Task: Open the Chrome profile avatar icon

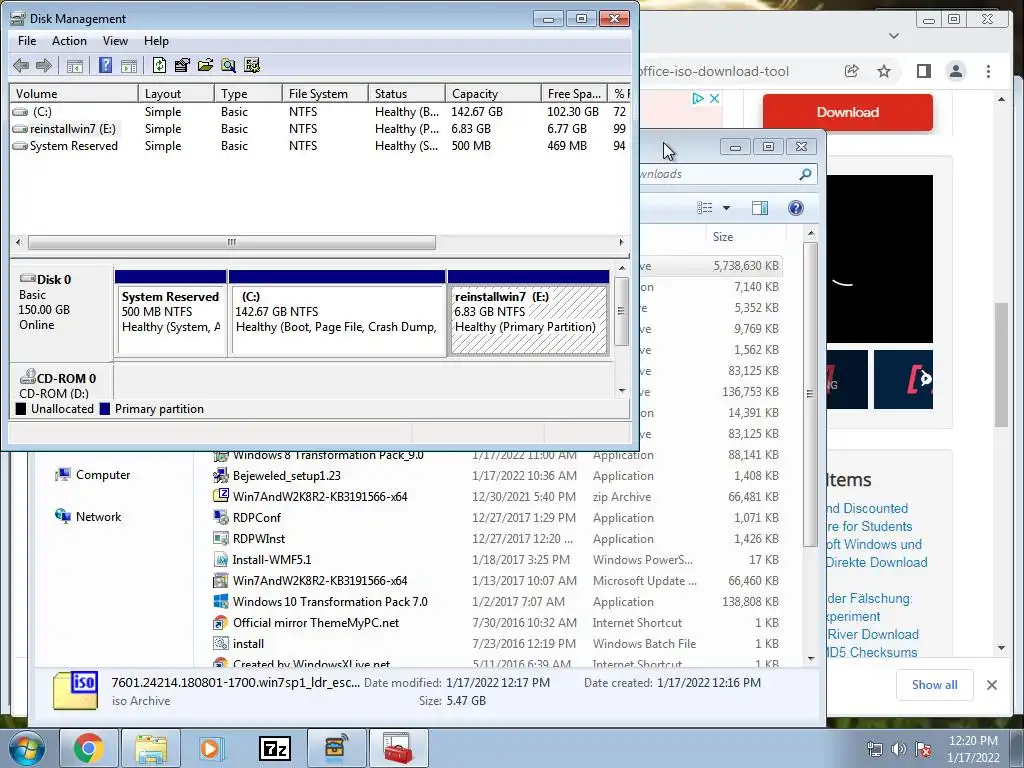Action: (955, 71)
